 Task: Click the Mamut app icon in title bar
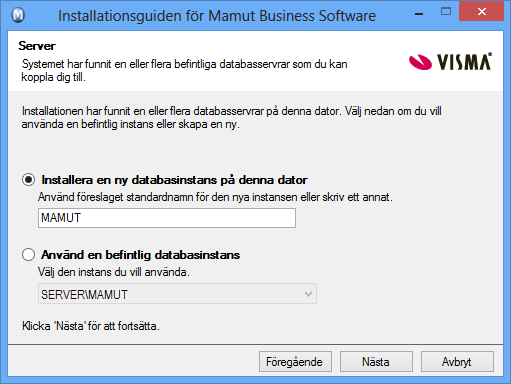(x=18, y=15)
